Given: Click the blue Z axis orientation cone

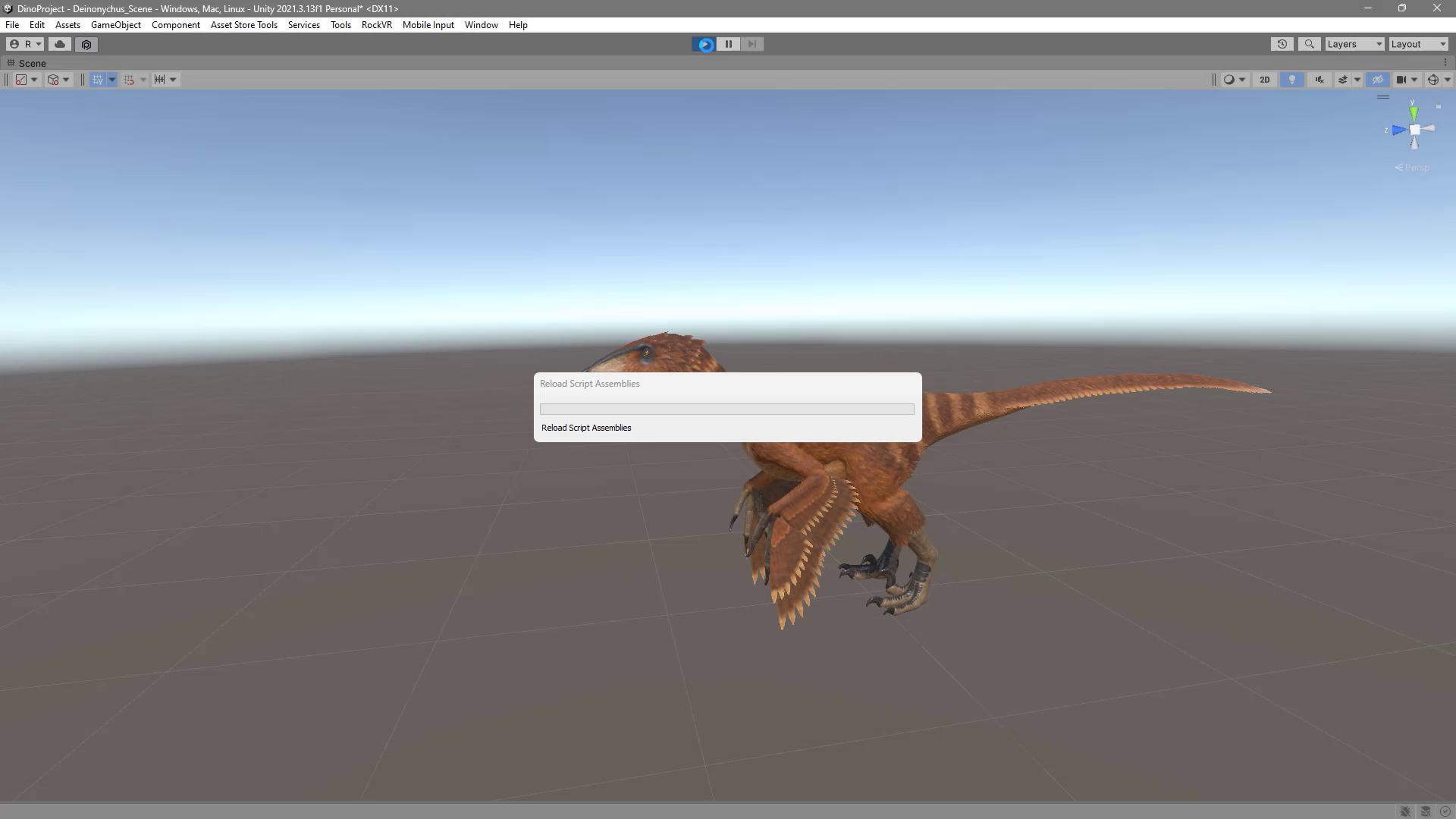Looking at the screenshot, I should (1399, 130).
